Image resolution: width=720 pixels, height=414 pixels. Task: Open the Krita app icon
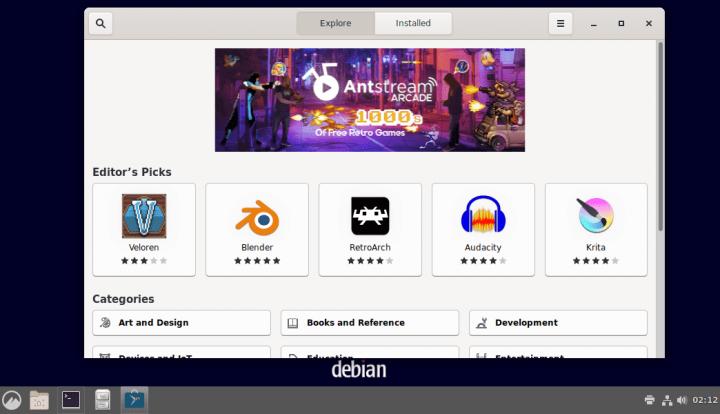[x=596, y=216]
